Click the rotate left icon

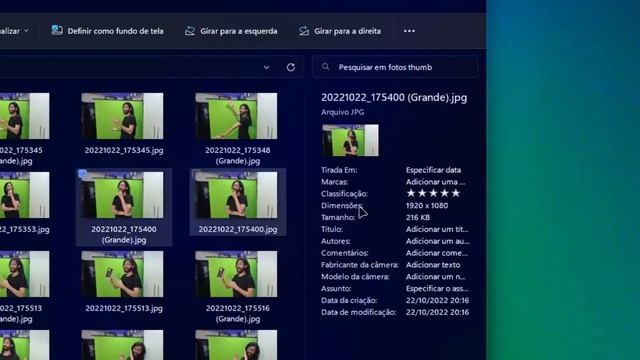pos(190,31)
